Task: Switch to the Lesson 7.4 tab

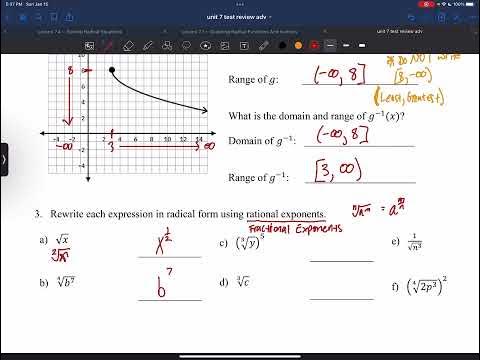Action: click(80, 32)
